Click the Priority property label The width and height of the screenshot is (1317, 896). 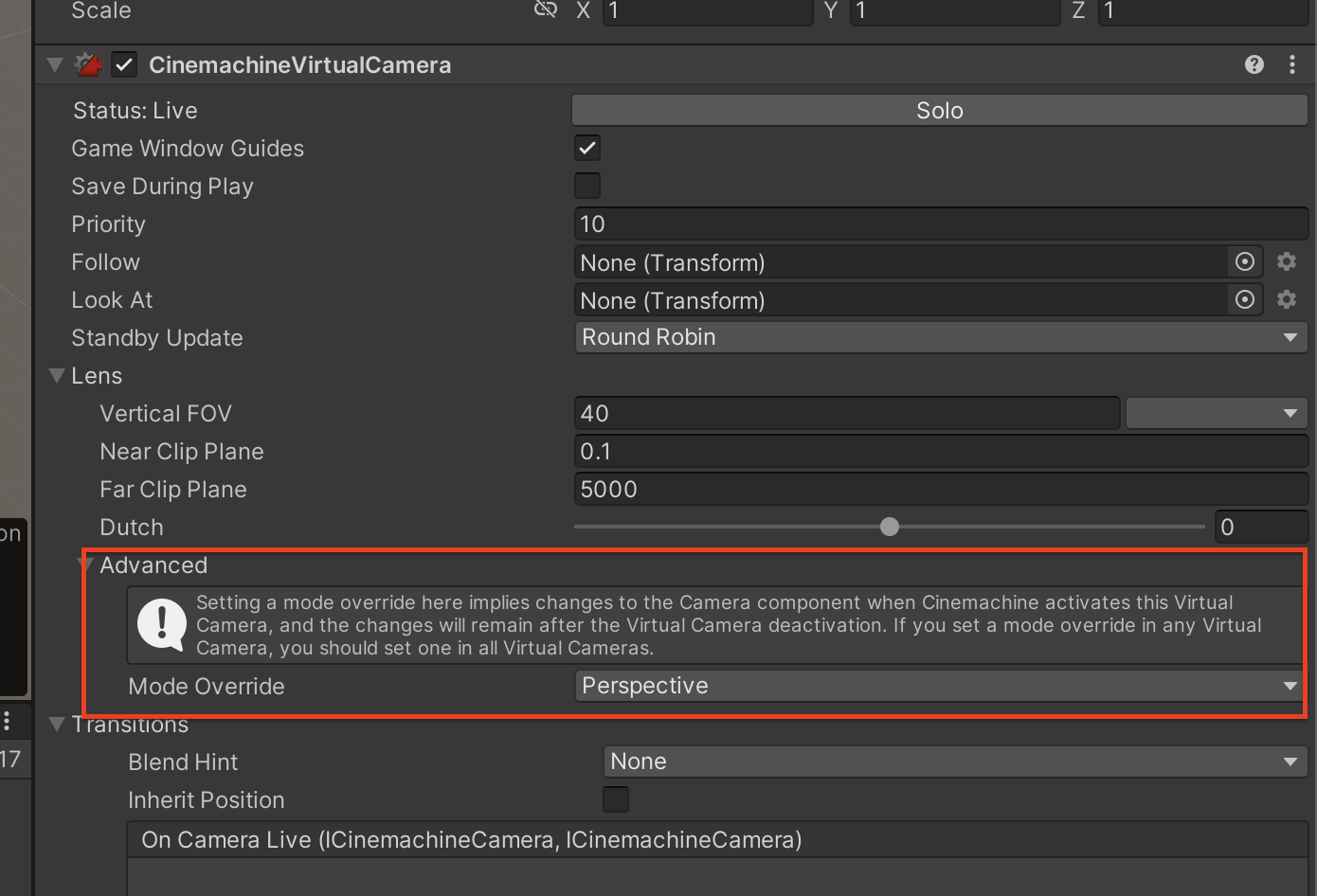coord(109,224)
